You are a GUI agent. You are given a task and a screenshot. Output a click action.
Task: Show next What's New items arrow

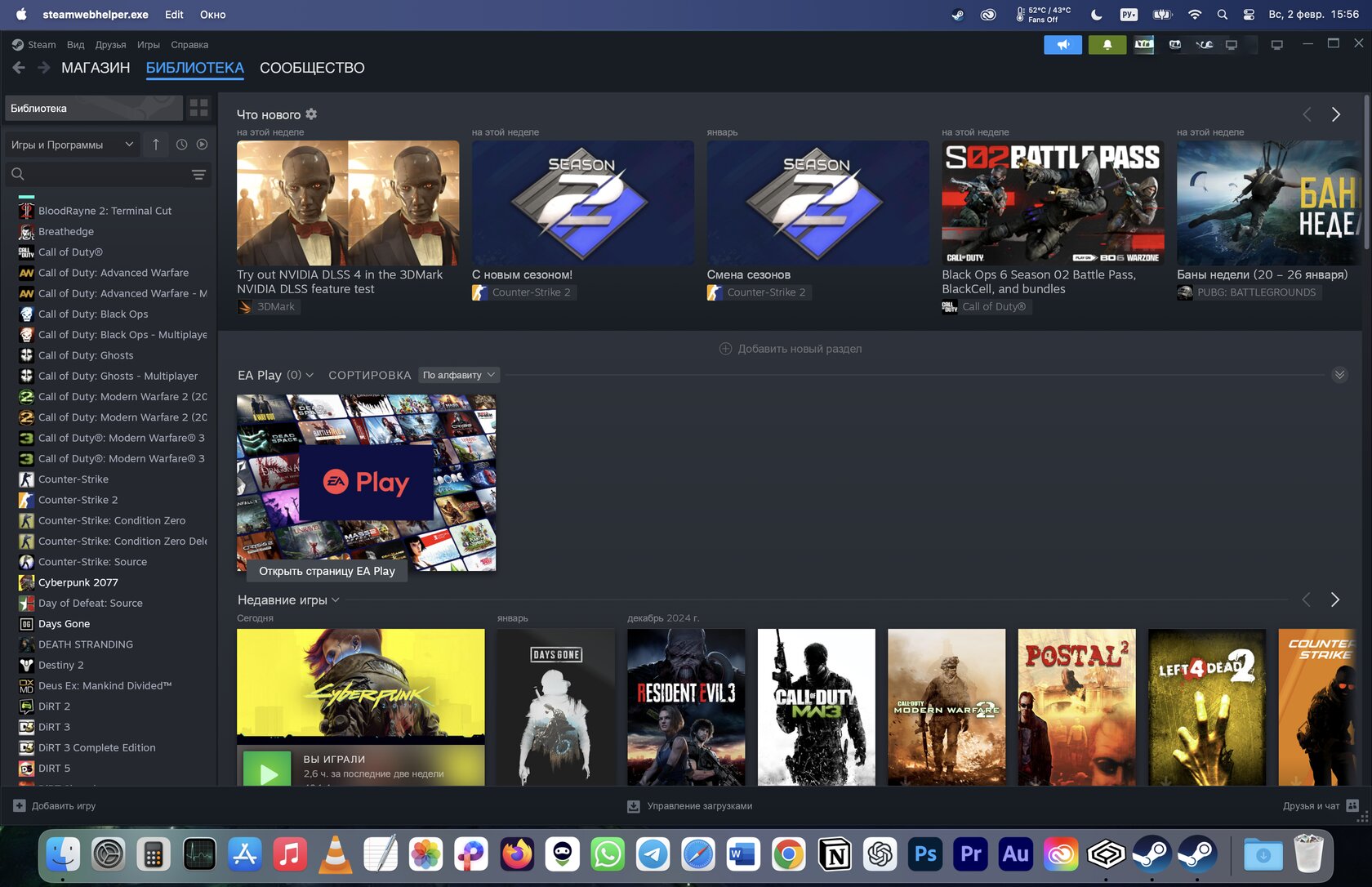(1336, 114)
